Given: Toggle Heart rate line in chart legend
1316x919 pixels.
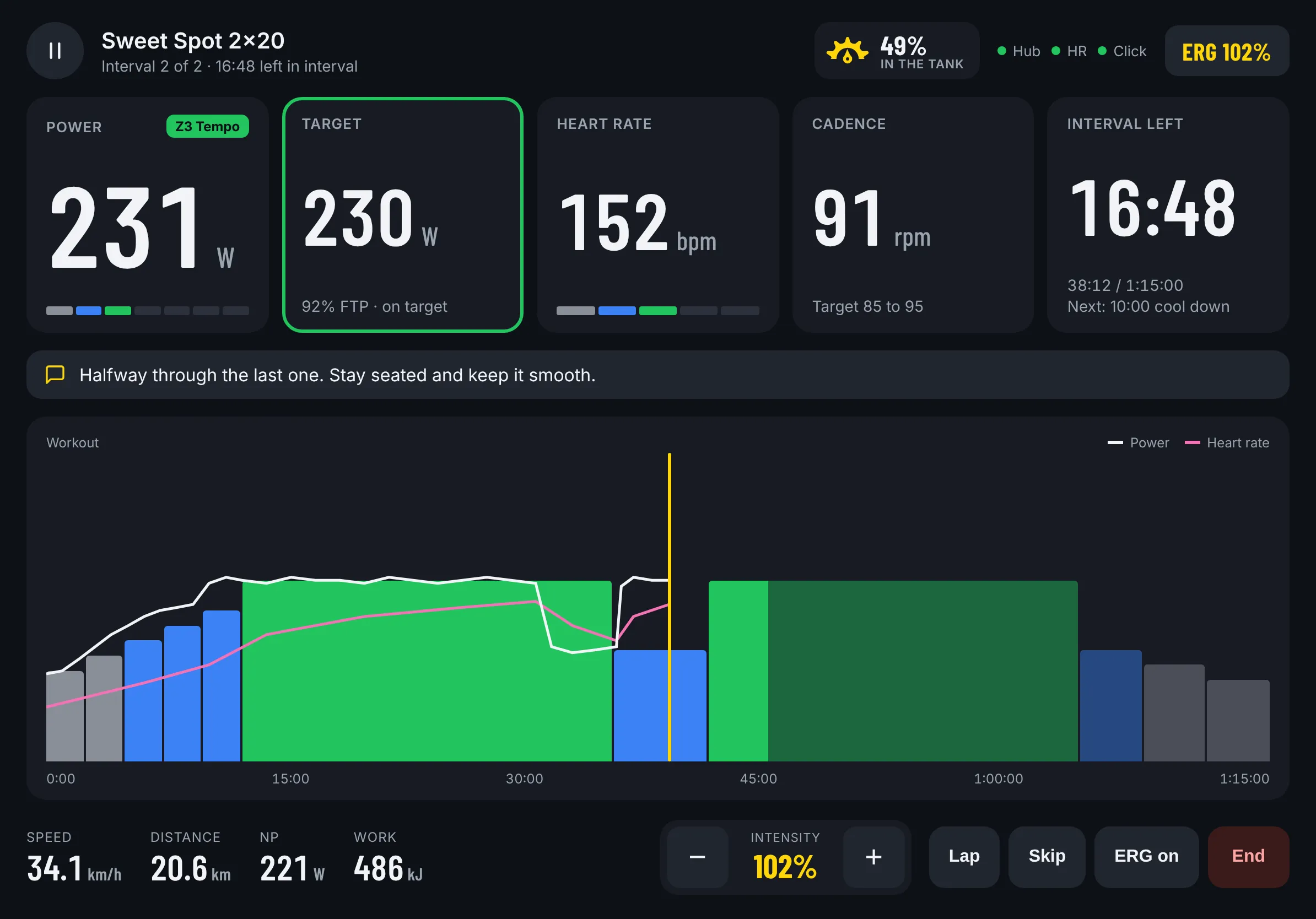Looking at the screenshot, I should coord(1227,442).
